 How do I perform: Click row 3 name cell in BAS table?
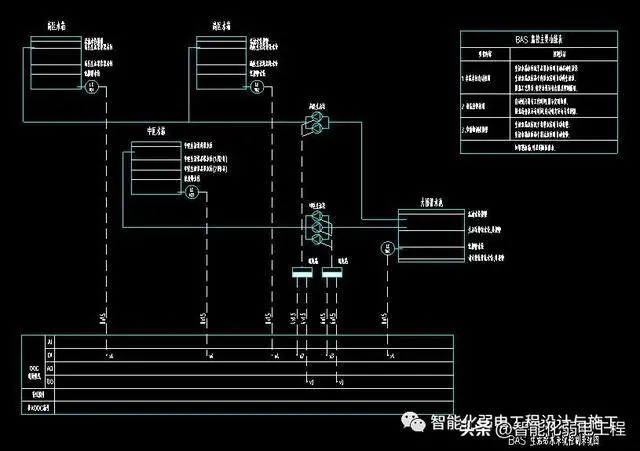tap(485, 129)
